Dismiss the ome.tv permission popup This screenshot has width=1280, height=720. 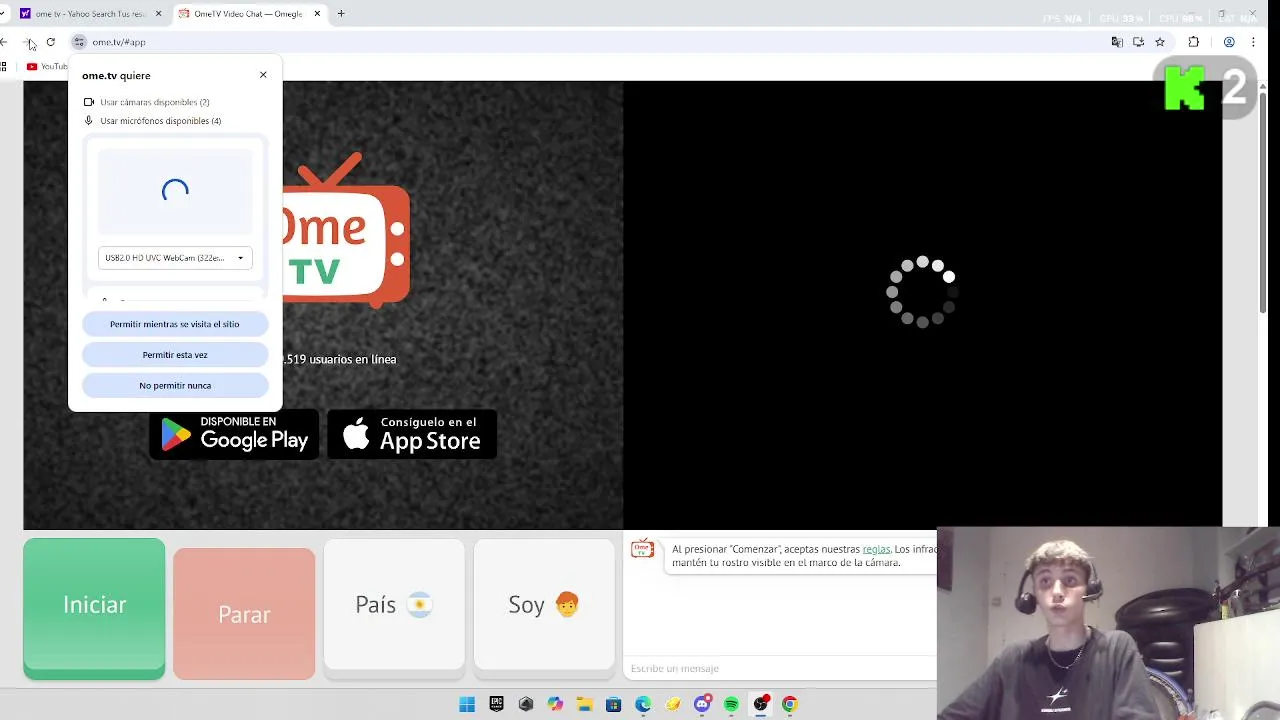coord(263,75)
